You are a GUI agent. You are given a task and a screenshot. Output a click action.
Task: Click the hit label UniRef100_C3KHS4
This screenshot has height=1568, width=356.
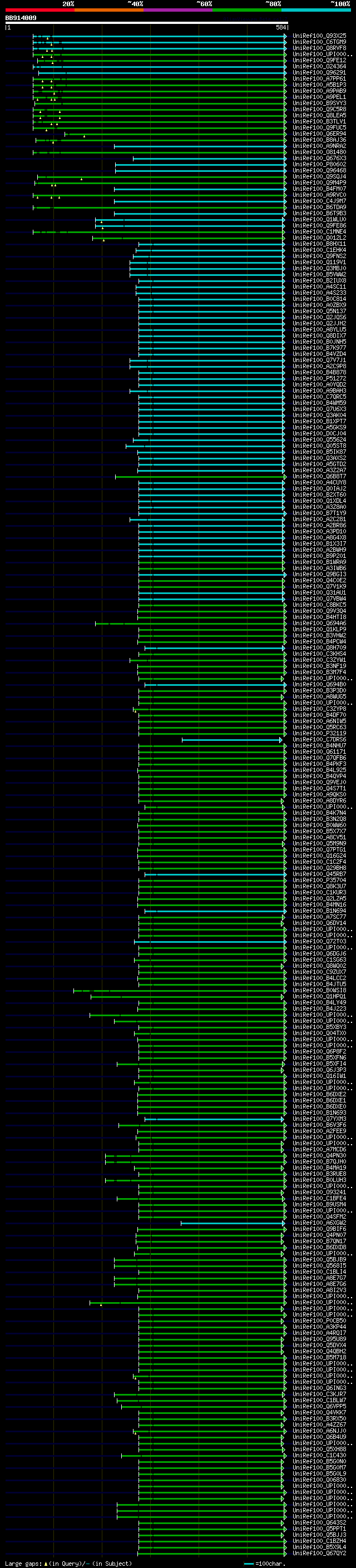pos(319,654)
